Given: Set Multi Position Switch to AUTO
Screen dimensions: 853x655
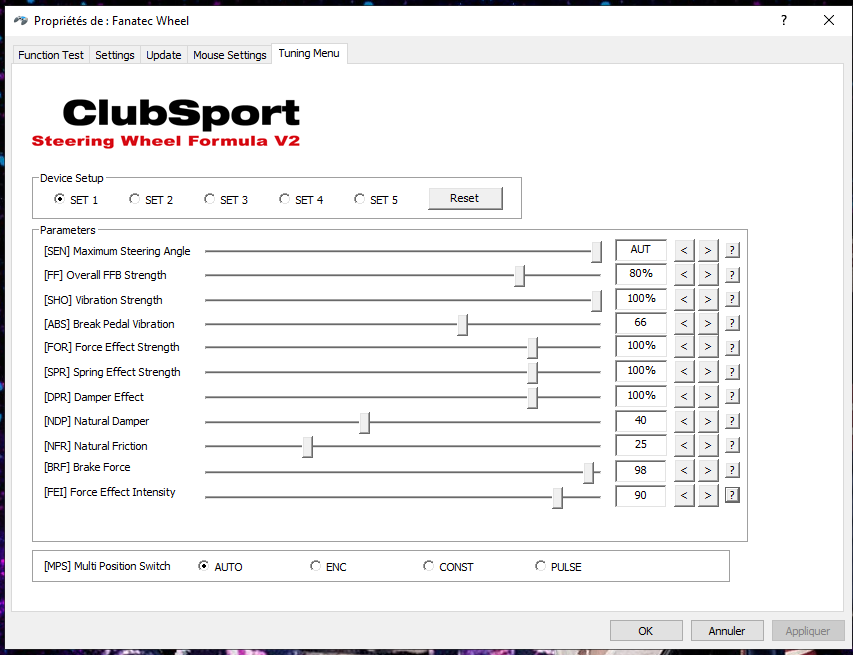Looking at the screenshot, I should click(220, 566).
